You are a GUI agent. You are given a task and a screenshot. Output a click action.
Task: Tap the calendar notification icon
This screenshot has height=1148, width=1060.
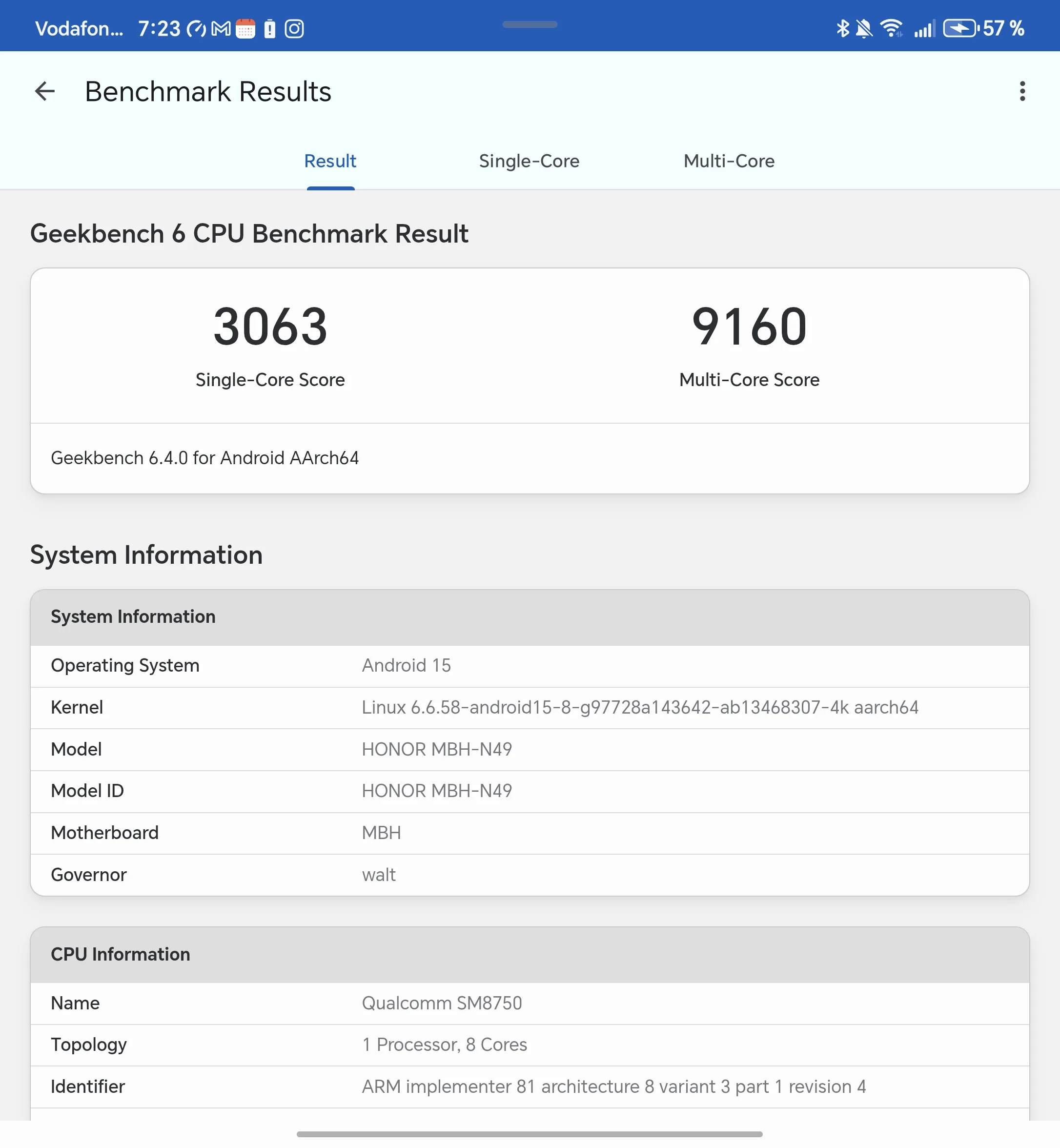[245, 29]
